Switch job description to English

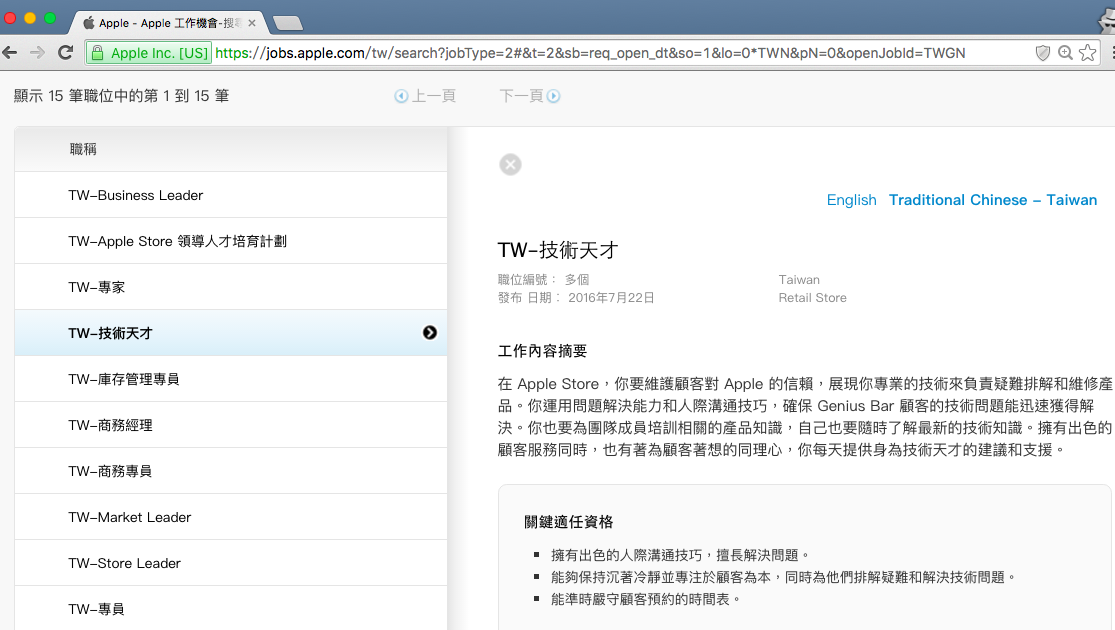(851, 200)
